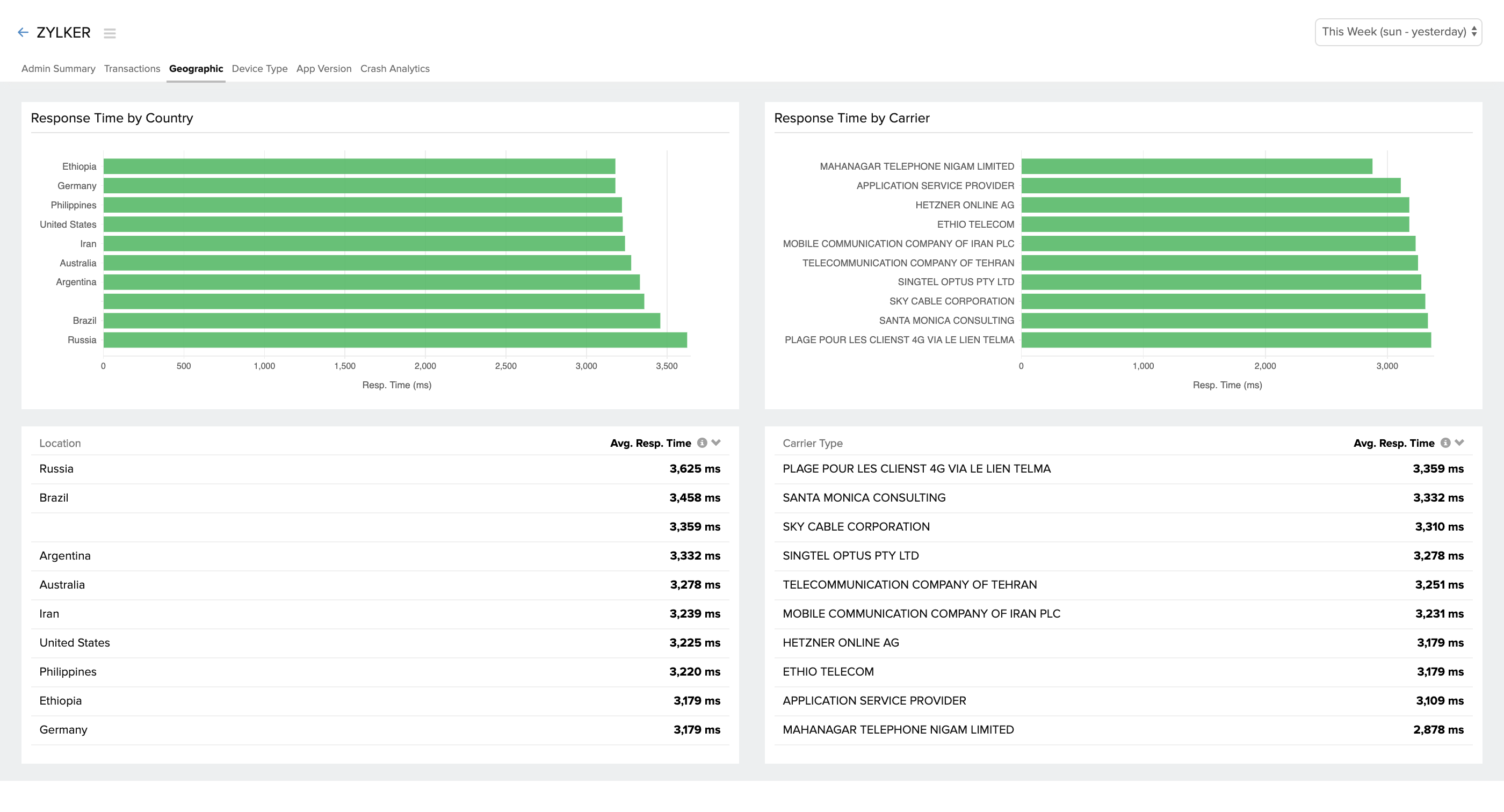This screenshot has width=1504, height=812.
Task: Click the back arrow next to ZYLKER
Action: pos(23,32)
